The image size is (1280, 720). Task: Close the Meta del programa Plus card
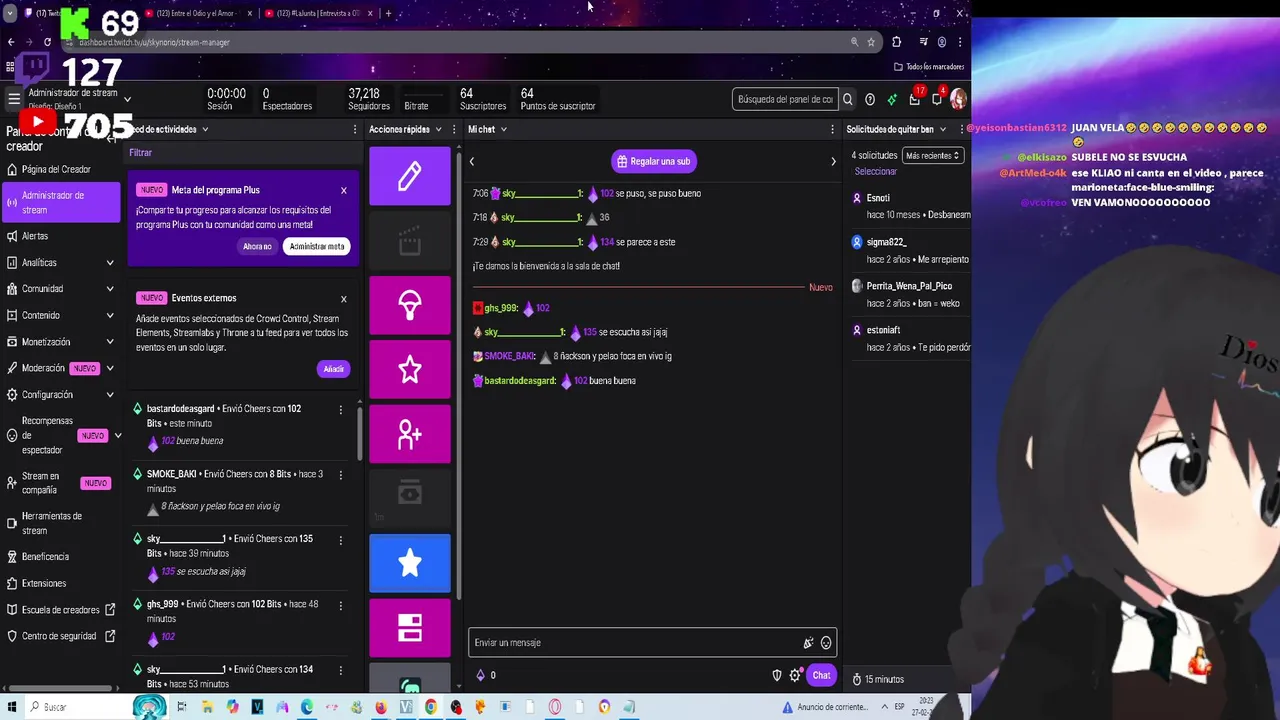[344, 190]
